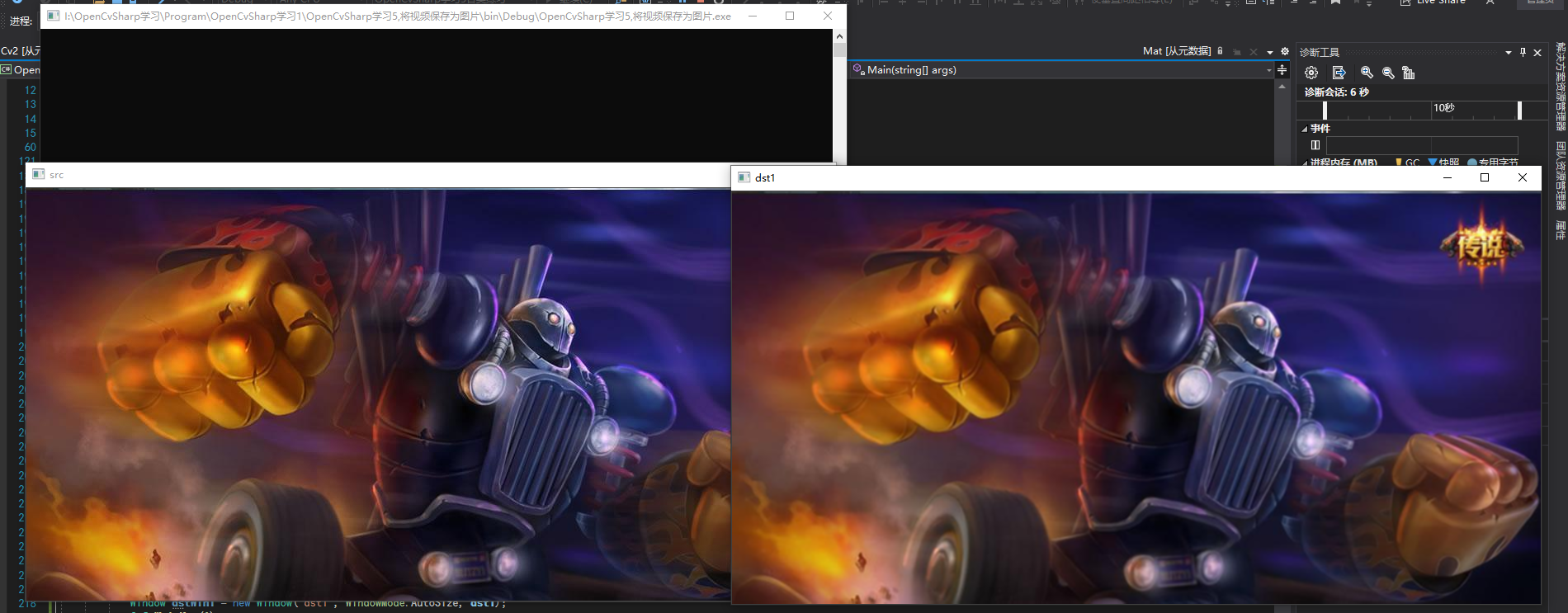
Task: Minimize the console exe window
Action: click(x=752, y=16)
